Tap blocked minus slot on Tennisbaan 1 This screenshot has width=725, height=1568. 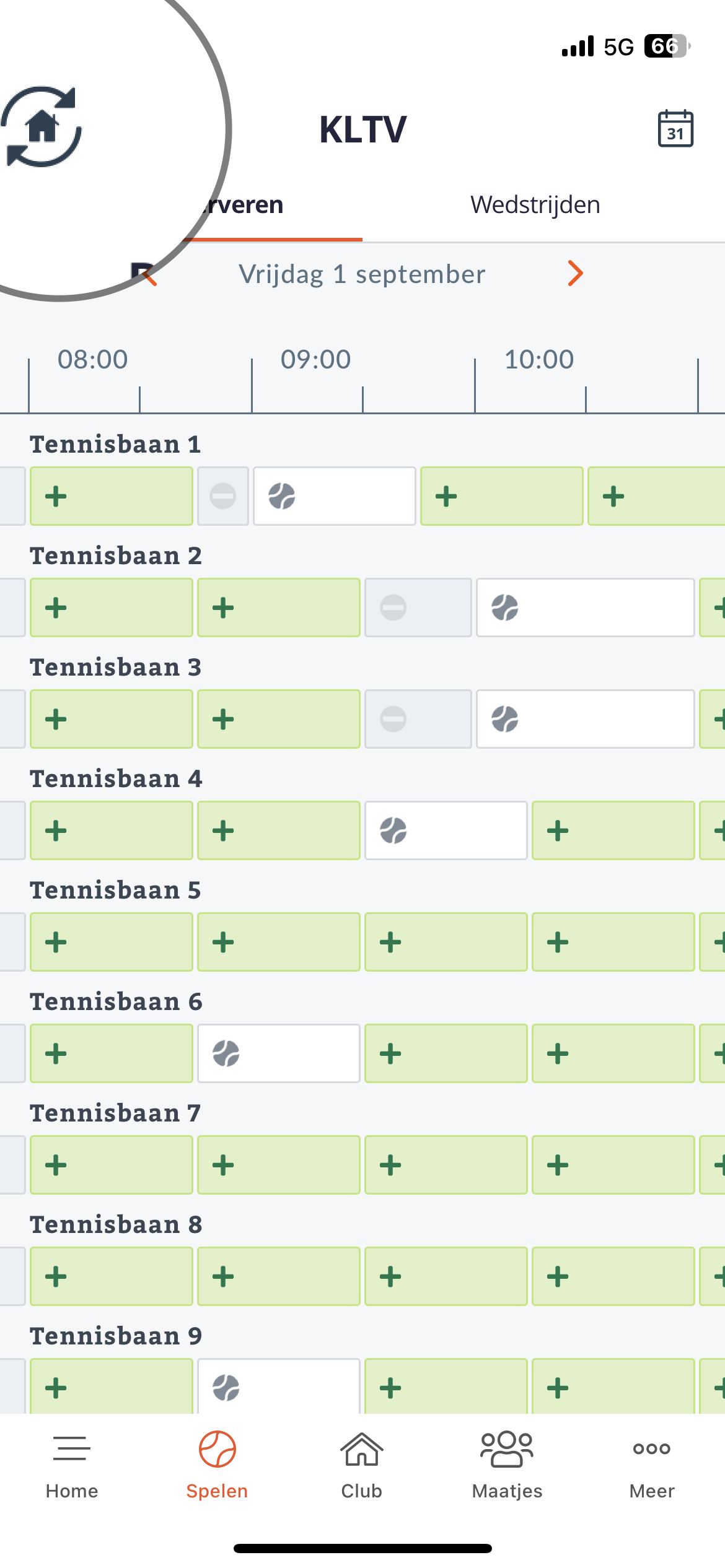pyautogui.click(x=223, y=496)
